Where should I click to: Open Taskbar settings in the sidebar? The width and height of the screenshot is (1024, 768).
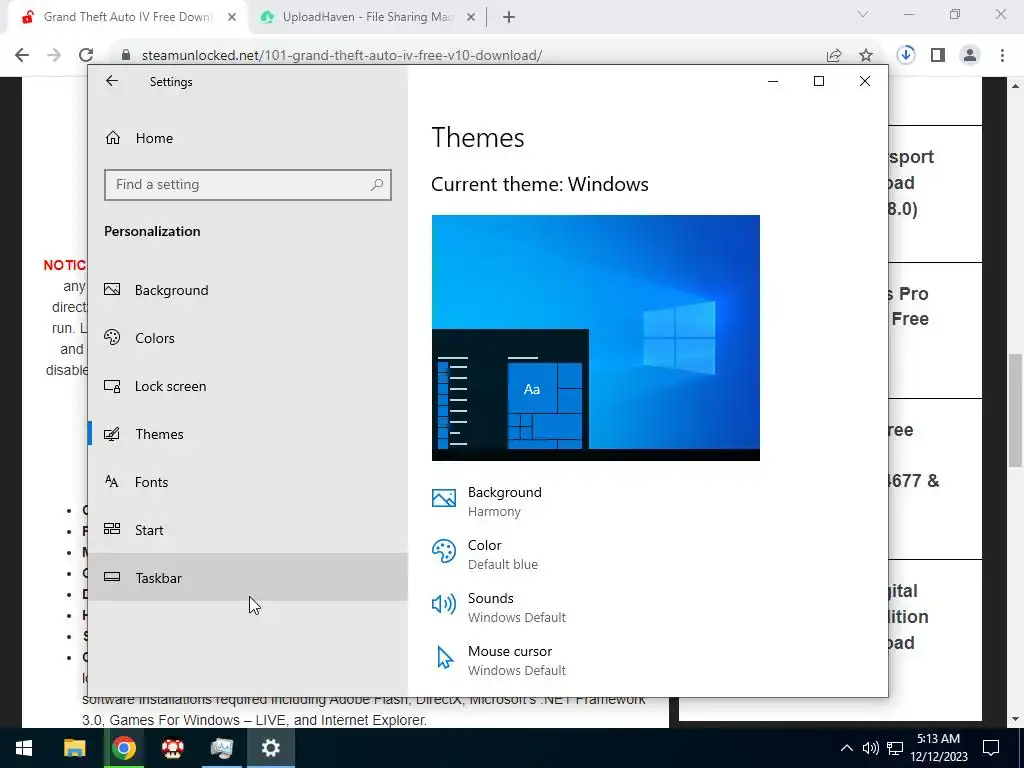click(248, 577)
